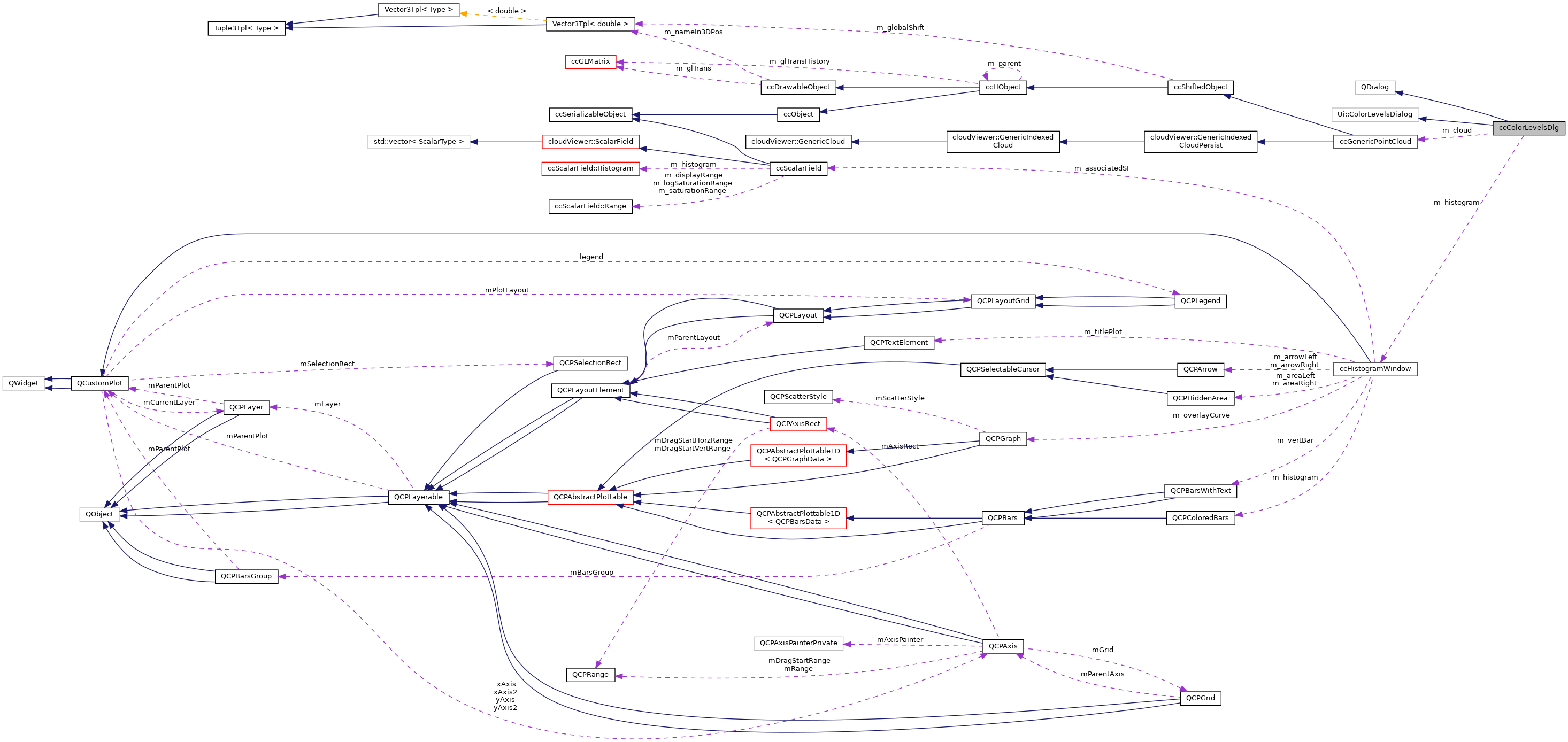
Task: Open the ccScalarField::Histogram node
Action: [590, 168]
